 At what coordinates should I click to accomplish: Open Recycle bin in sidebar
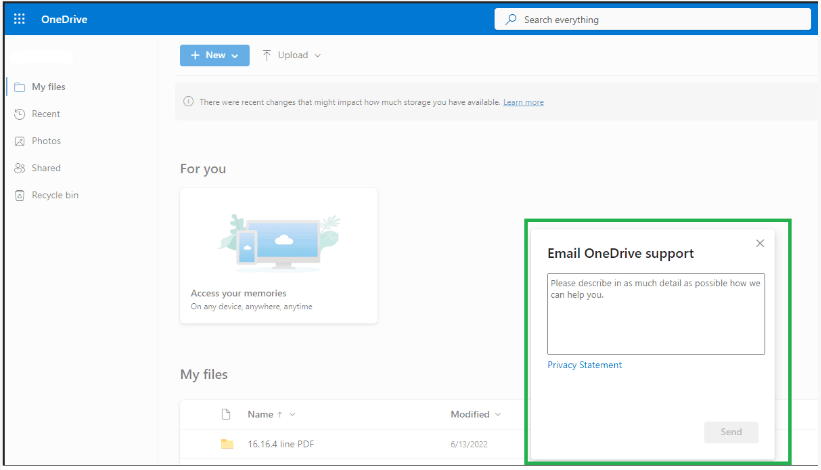[x=55, y=195]
